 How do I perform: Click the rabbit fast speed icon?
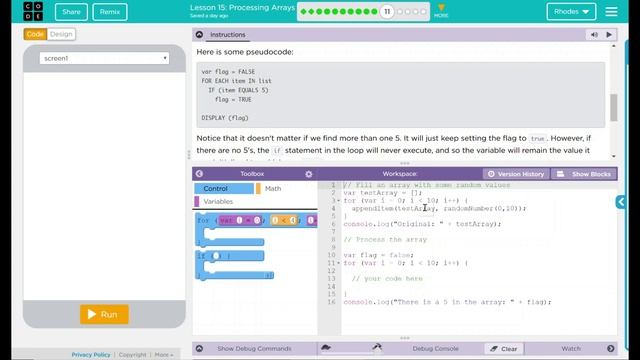[x=377, y=347]
